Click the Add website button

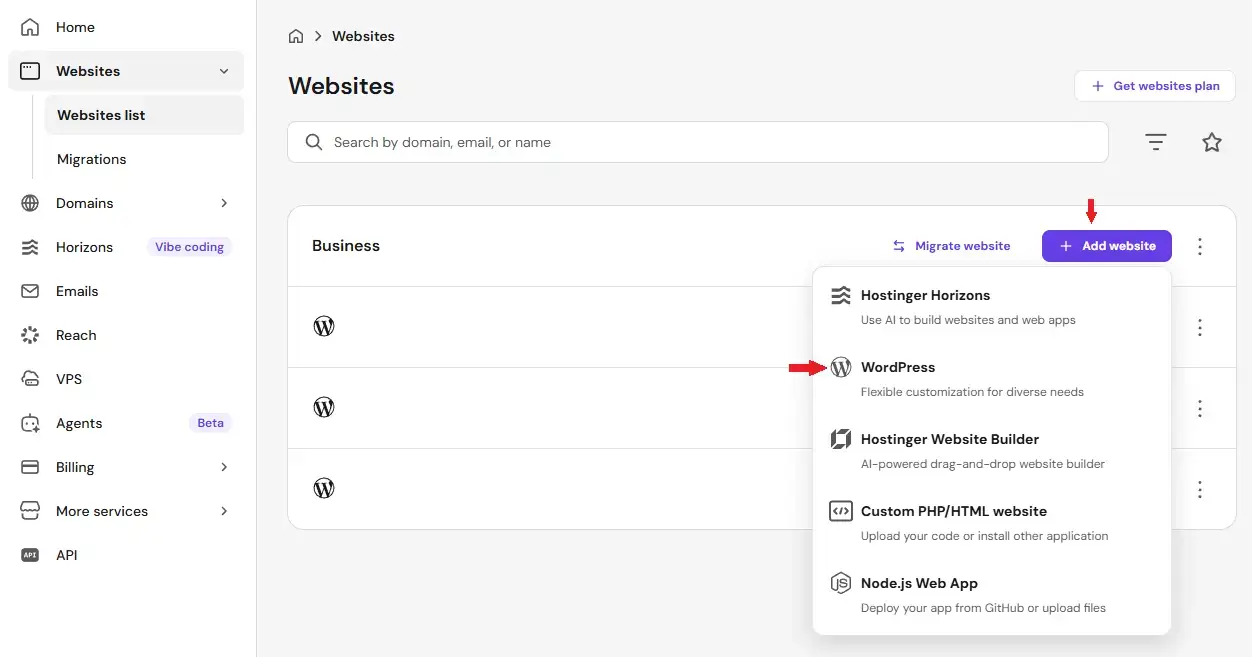pyautogui.click(x=1106, y=245)
